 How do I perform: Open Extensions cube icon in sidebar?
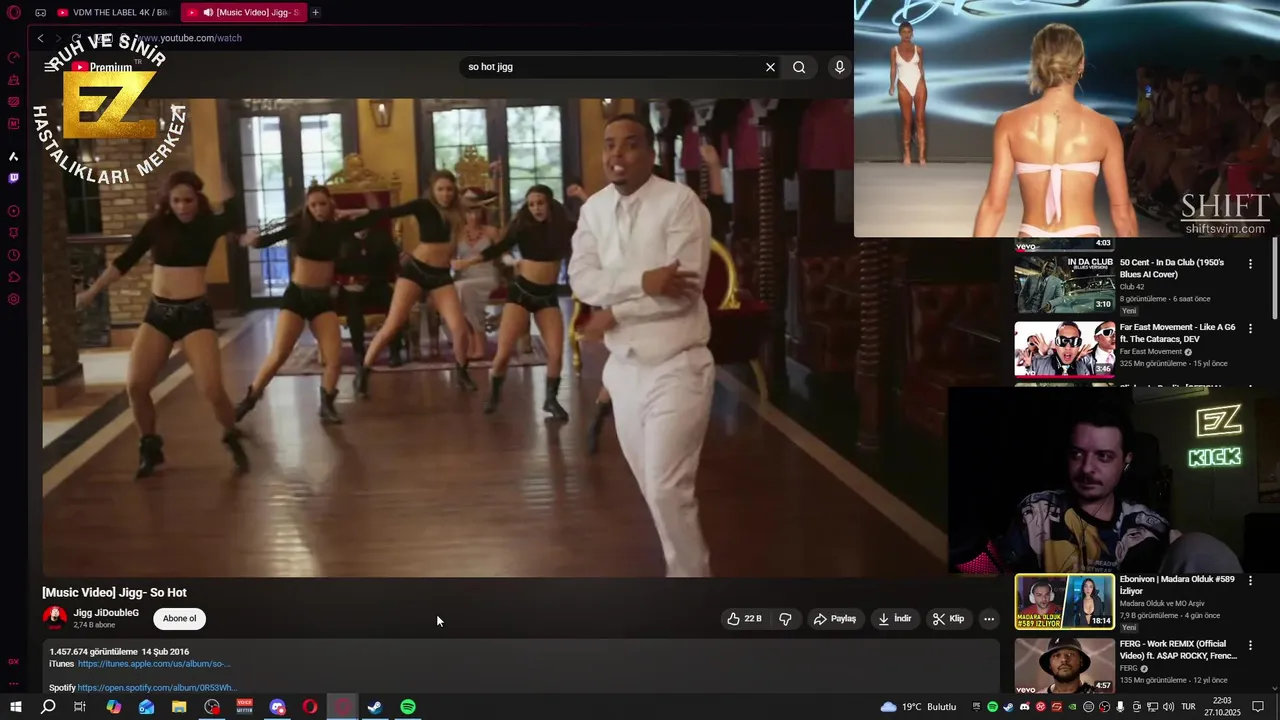click(x=14, y=277)
